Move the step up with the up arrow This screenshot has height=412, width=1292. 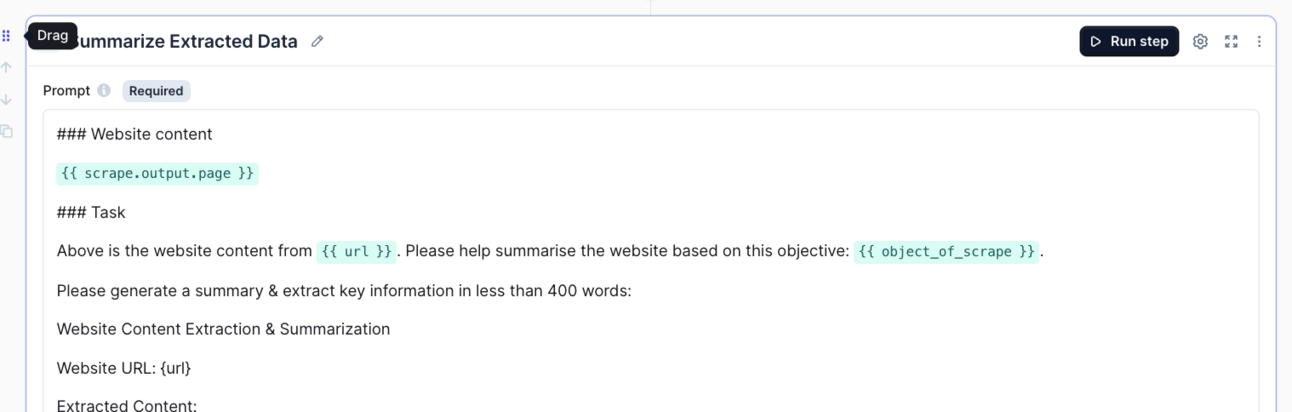tap(6, 67)
